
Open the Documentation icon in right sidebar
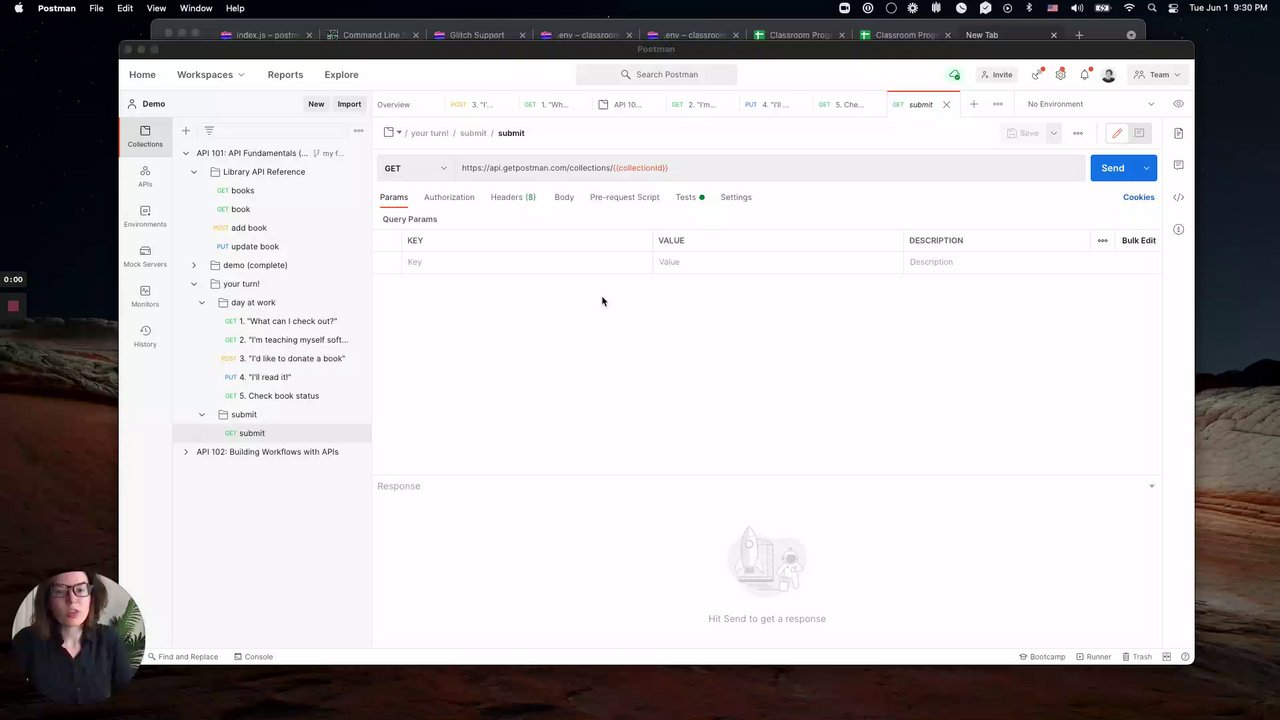[x=1178, y=133]
